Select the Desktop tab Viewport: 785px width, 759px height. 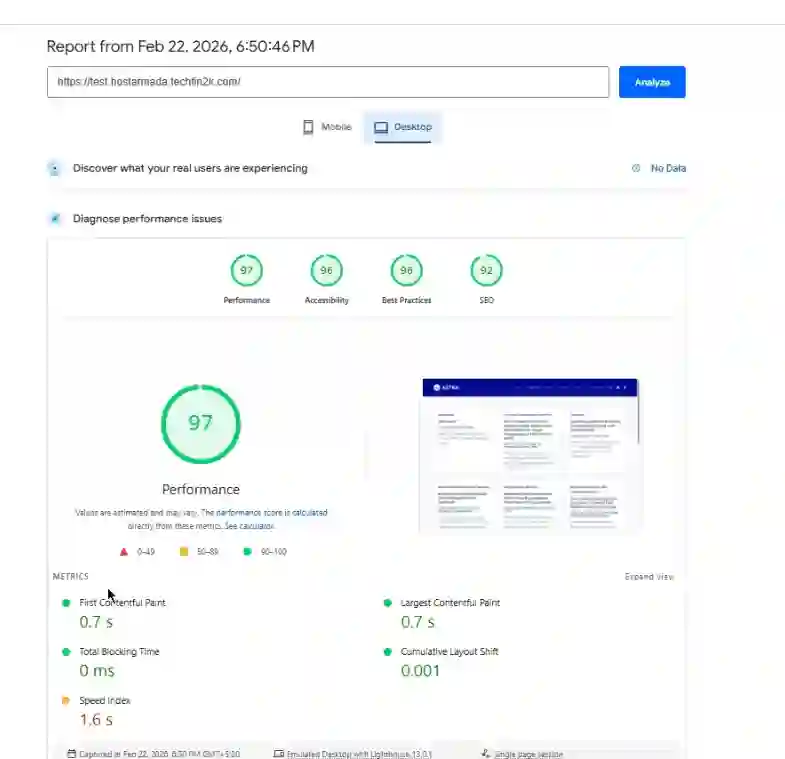click(x=403, y=127)
